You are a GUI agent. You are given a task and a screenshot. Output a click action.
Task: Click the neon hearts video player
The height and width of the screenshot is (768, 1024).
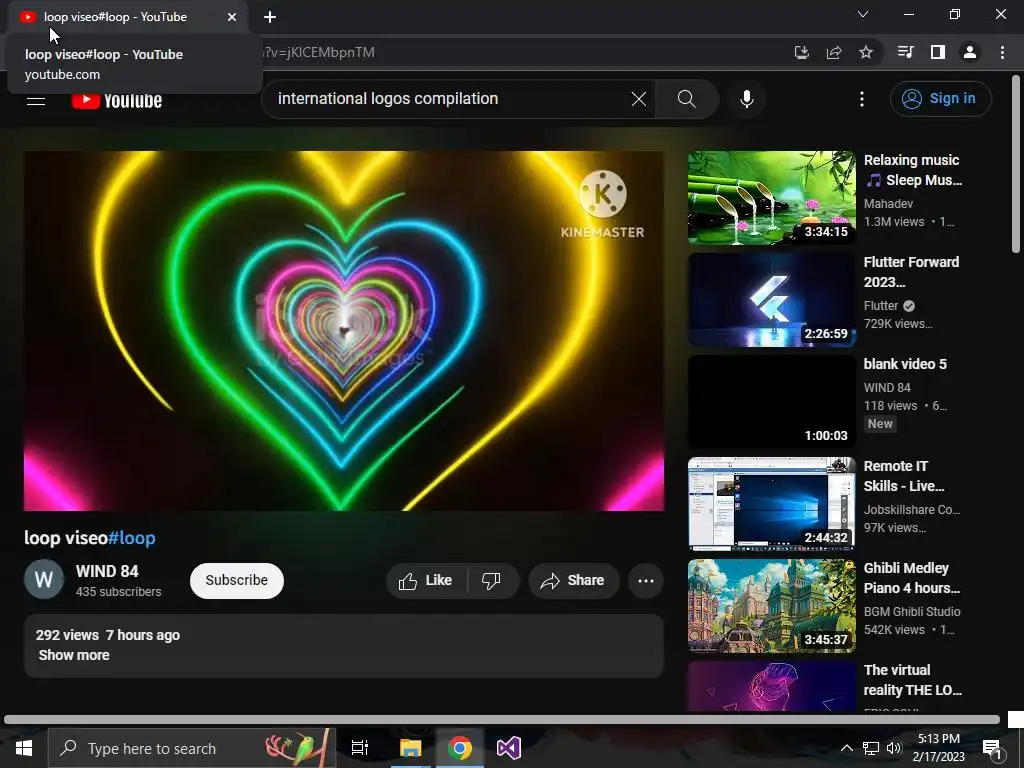pos(344,331)
